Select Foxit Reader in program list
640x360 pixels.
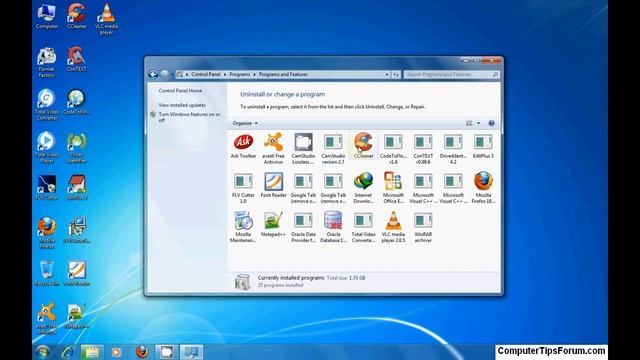point(273,185)
